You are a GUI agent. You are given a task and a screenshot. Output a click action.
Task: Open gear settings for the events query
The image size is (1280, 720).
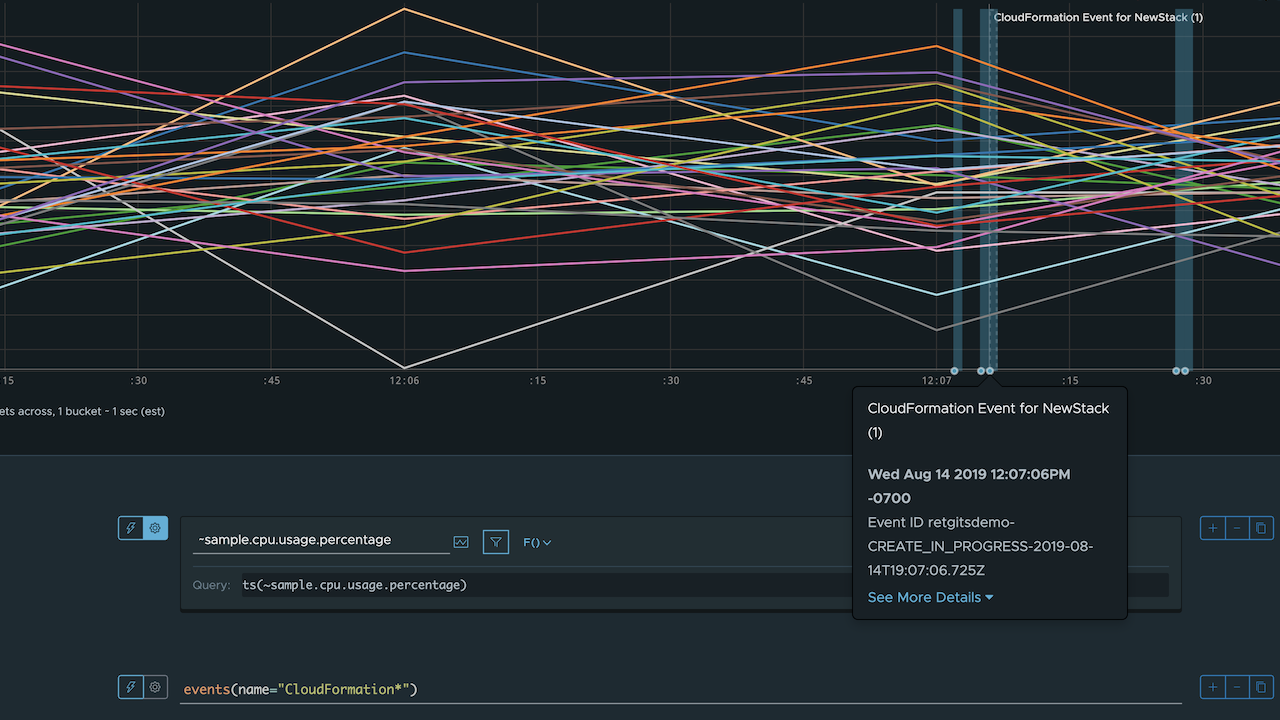click(x=156, y=687)
